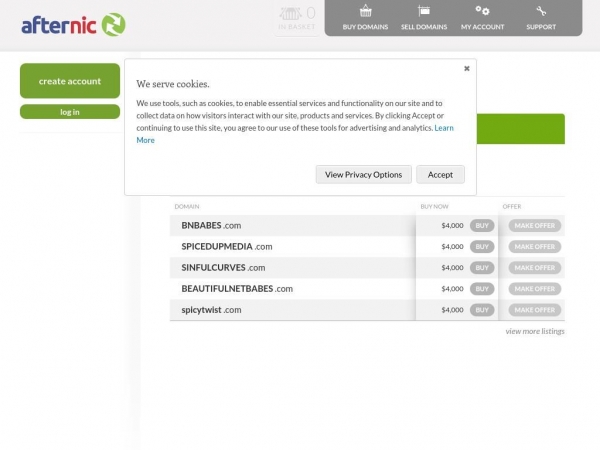Open the MY ACCOUNT menu label
This screenshot has height=450, width=600.
click(x=482, y=27)
